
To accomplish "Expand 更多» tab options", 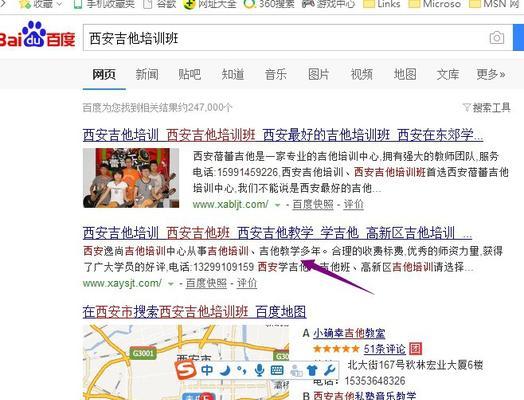I will (491, 74).
